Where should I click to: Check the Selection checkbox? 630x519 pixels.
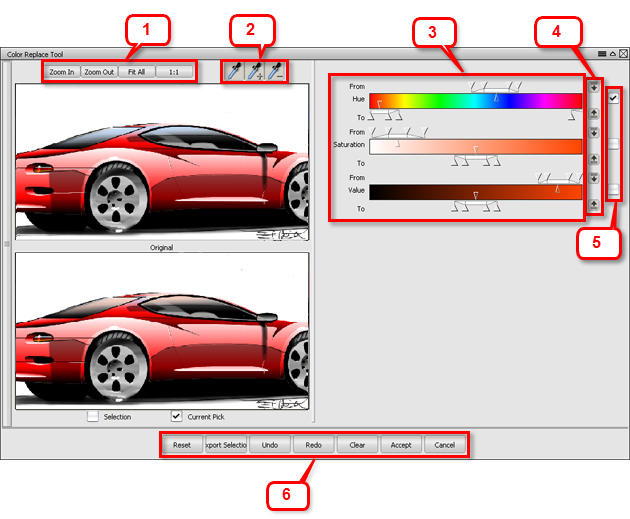click(x=93, y=416)
